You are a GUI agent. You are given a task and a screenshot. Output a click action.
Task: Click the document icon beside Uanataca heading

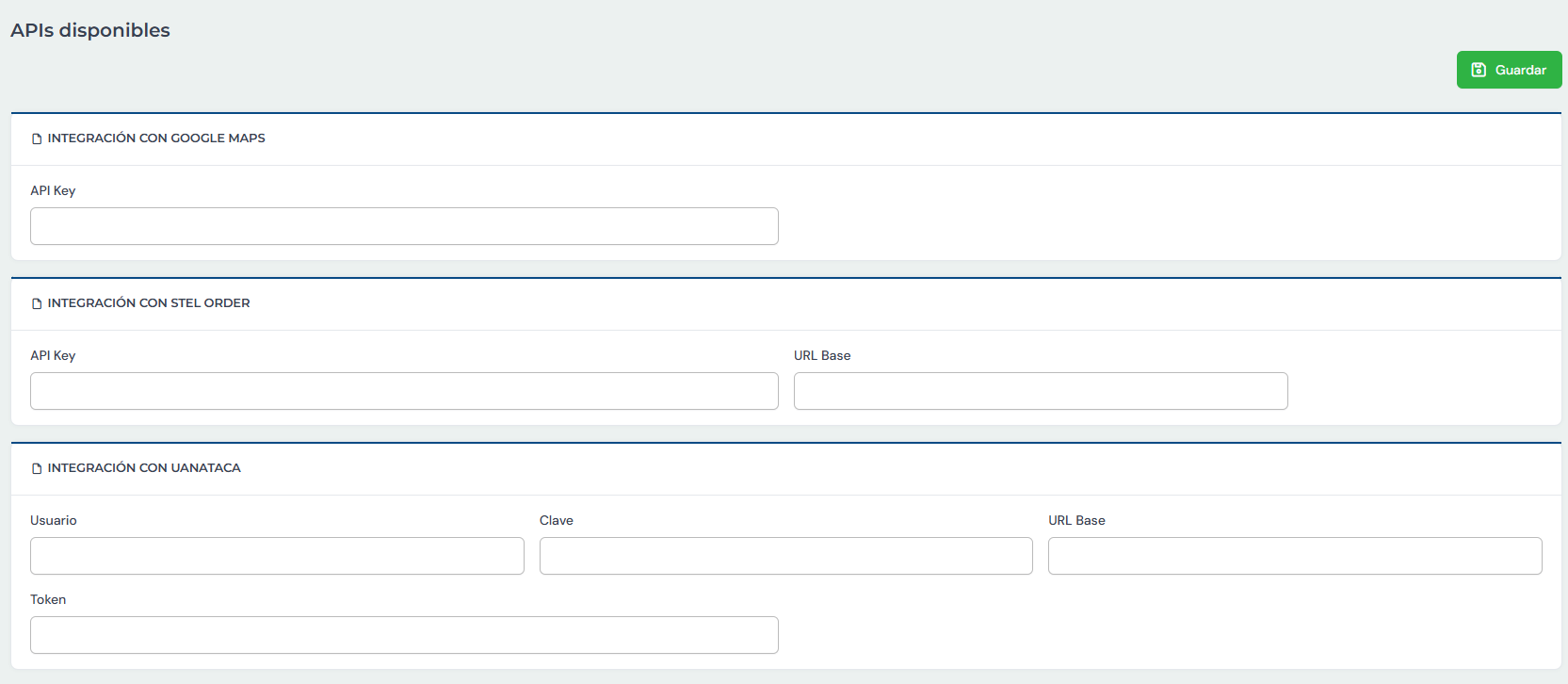point(37,468)
